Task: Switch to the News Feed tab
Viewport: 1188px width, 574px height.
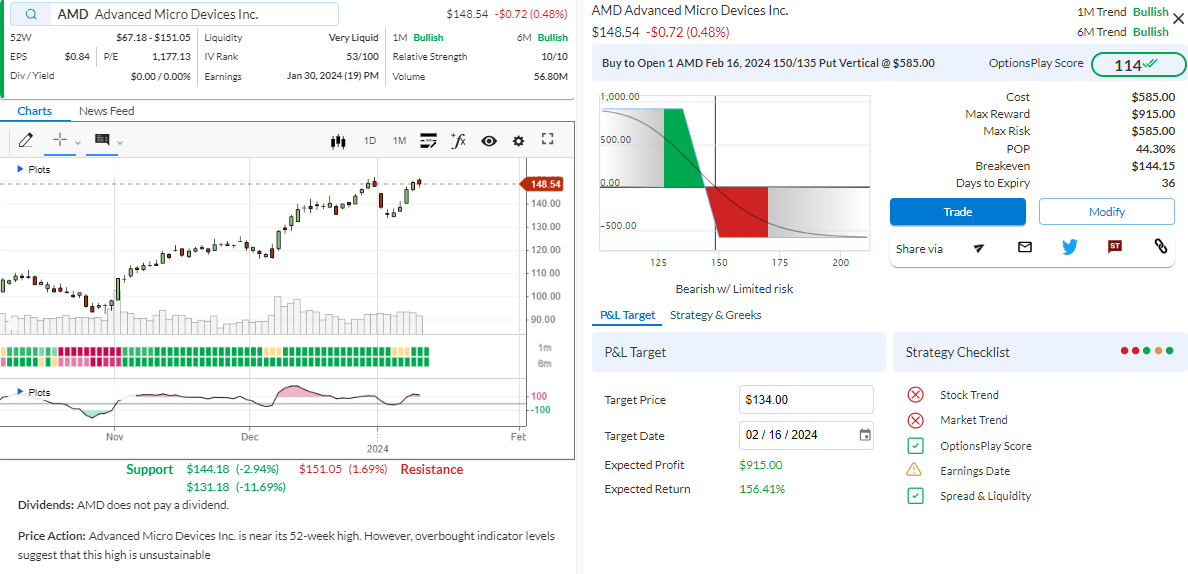Action: (107, 111)
